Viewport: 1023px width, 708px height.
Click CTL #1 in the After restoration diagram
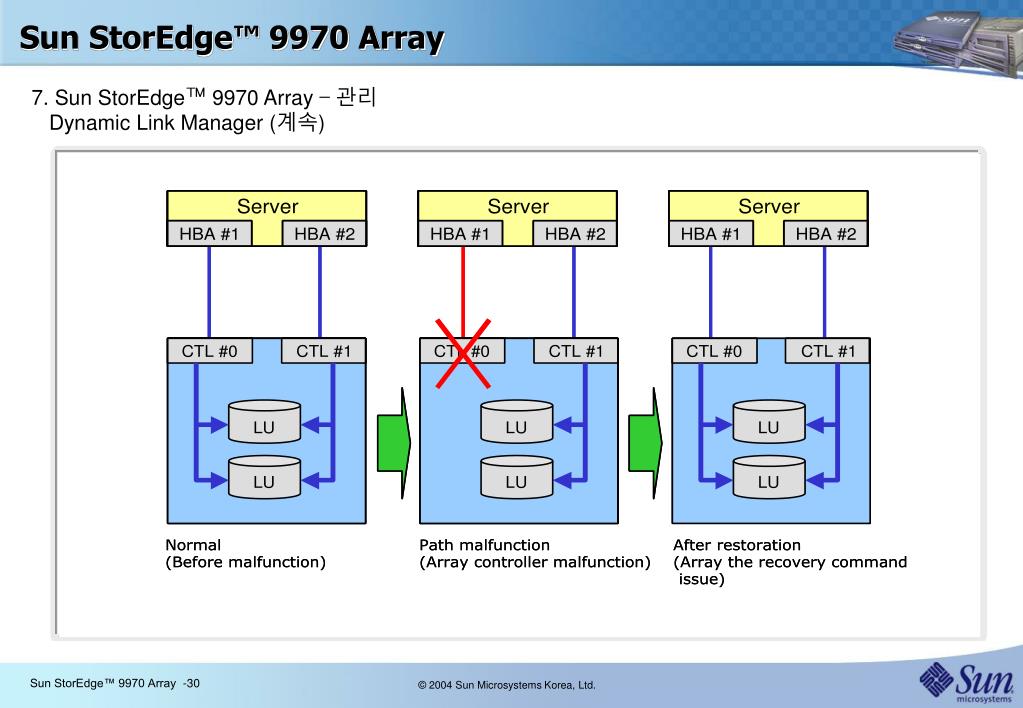828,351
